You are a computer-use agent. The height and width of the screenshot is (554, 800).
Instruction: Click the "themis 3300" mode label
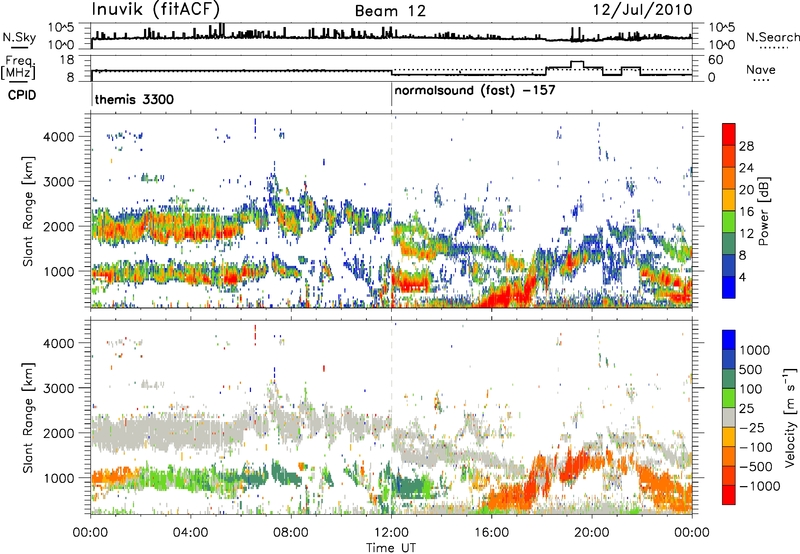134,99
